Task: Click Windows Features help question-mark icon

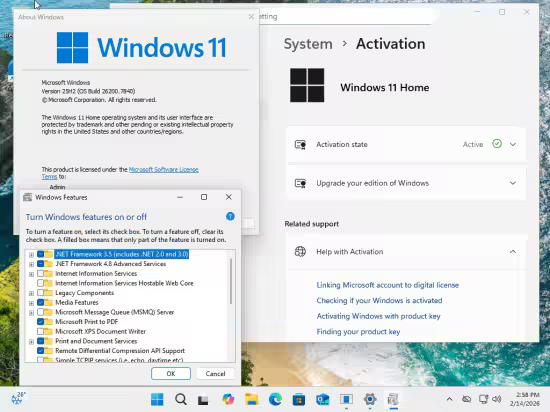Action: (x=230, y=216)
